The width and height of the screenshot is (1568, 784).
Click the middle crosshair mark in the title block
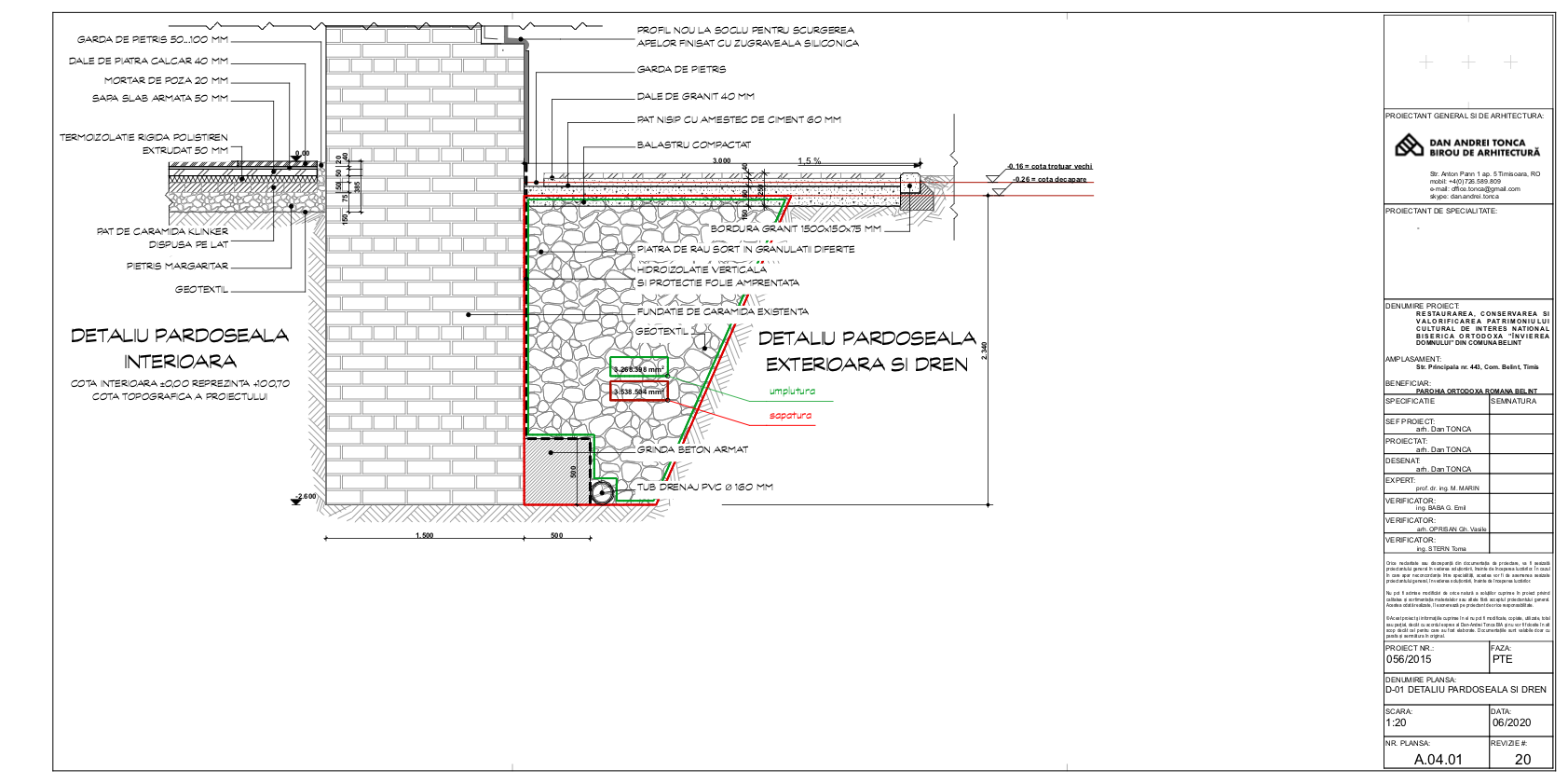(x=1467, y=62)
